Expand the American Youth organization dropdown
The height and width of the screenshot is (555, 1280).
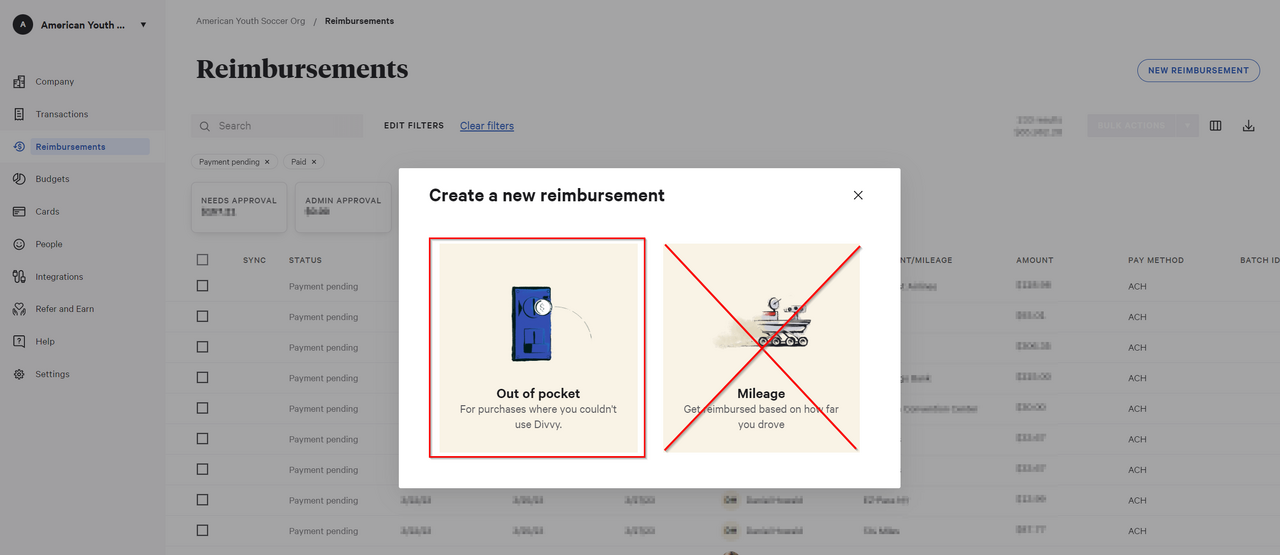click(x=143, y=25)
